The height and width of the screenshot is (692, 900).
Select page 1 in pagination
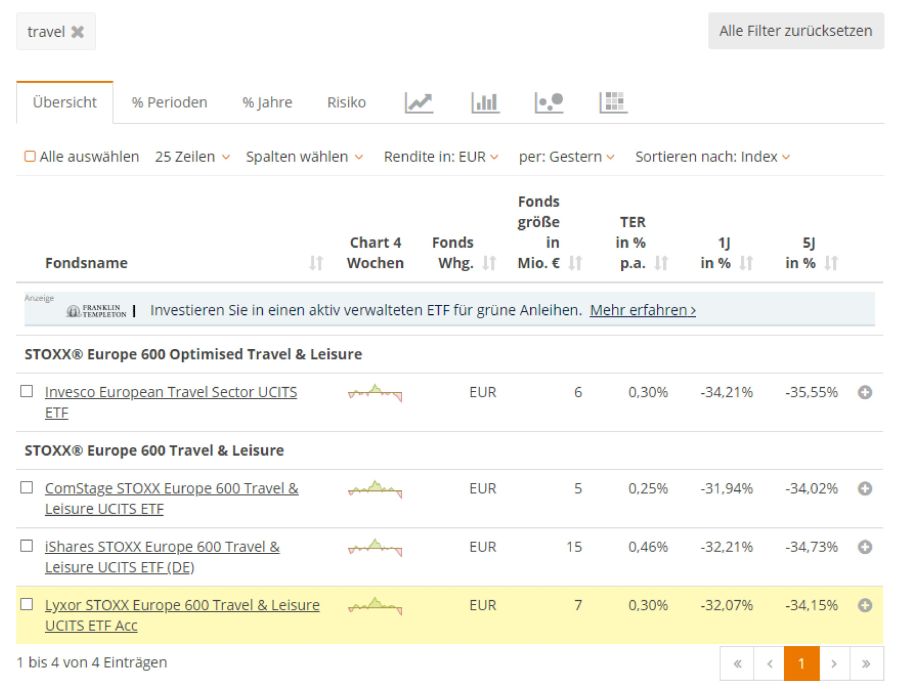(x=802, y=664)
